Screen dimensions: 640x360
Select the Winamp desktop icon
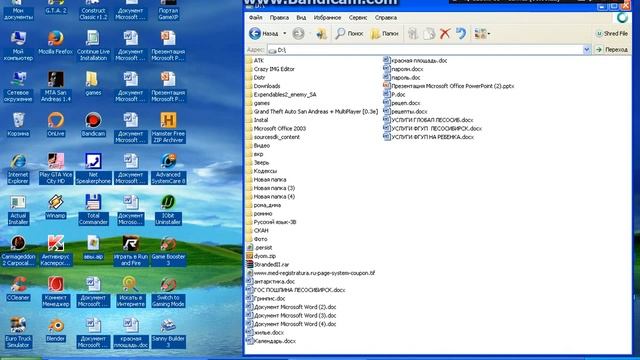coord(56,207)
